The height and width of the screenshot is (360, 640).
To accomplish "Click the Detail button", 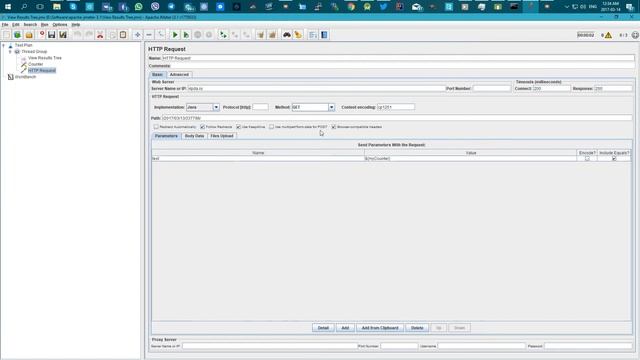I will [x=323, y=328].
